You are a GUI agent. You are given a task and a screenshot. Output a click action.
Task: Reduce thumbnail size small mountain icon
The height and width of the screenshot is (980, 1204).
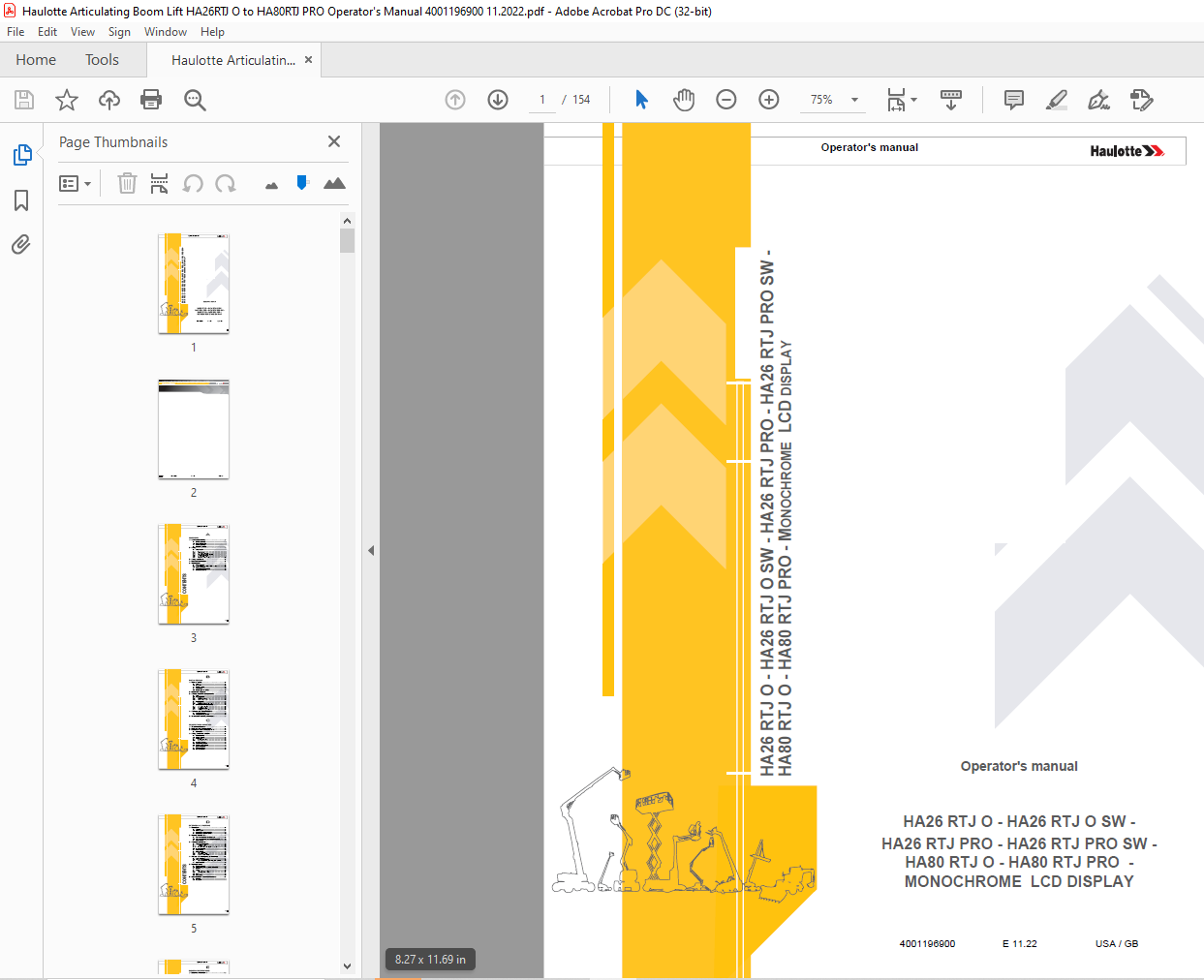click(x=271, y=185)
